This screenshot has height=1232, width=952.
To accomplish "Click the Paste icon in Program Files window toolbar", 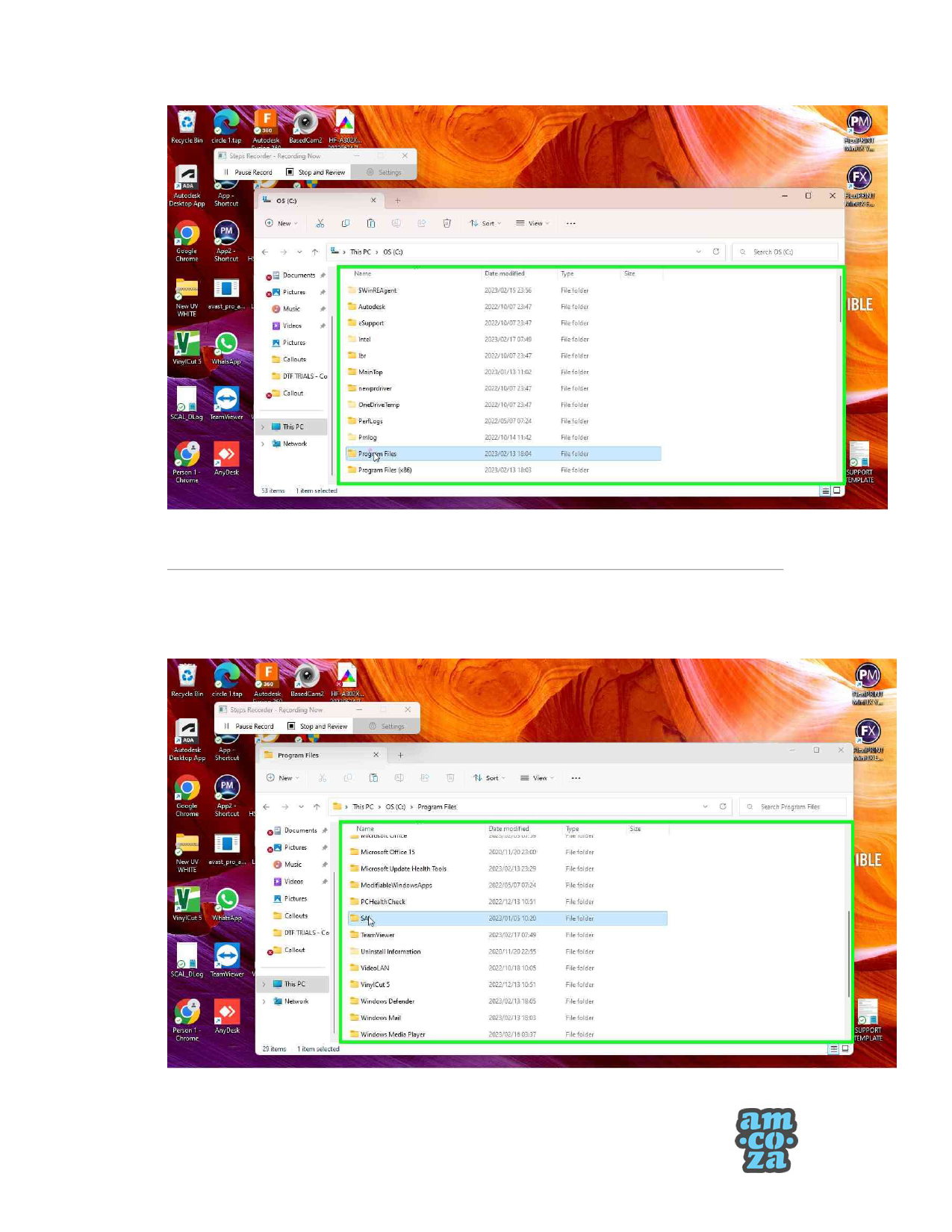I will click(373, 778).
